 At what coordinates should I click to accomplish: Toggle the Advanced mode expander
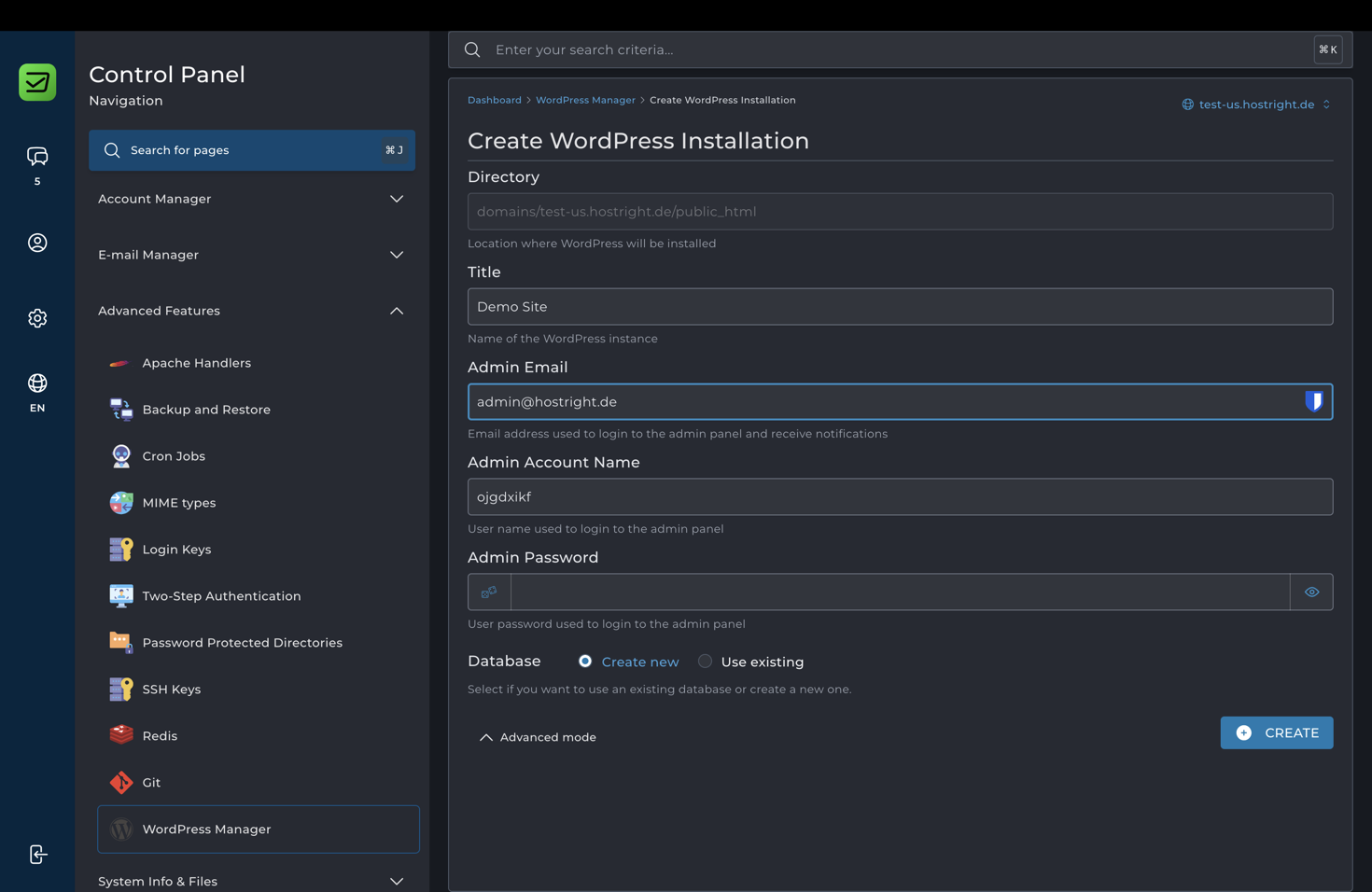[538, 737]
